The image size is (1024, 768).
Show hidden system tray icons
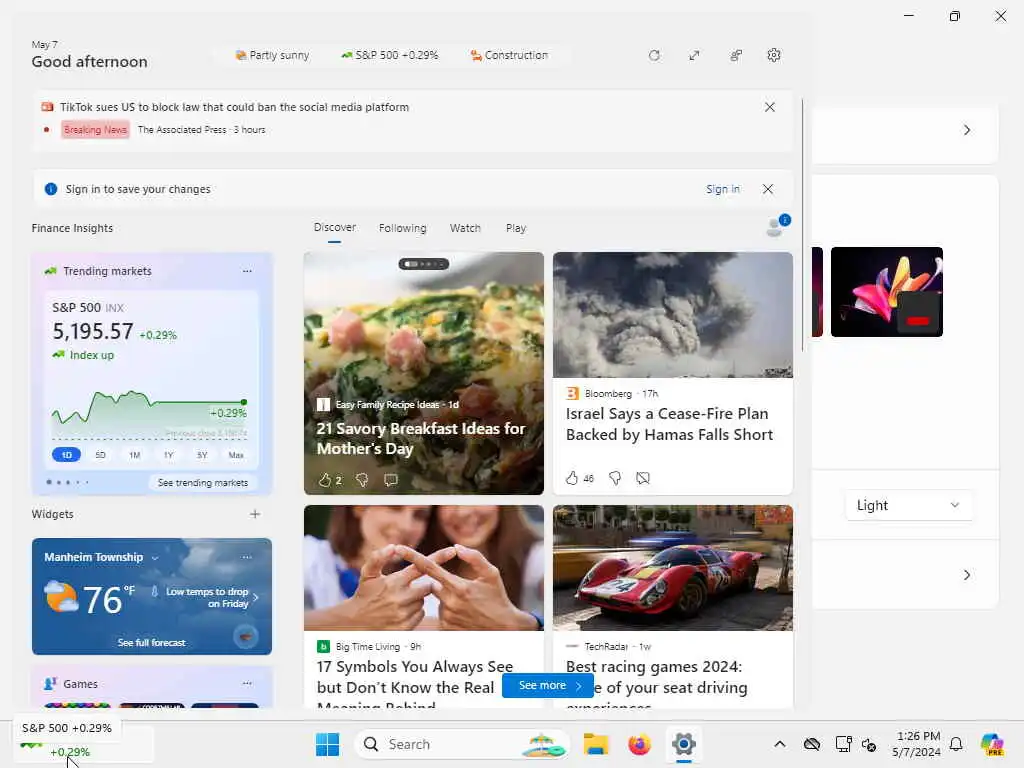(780, 744)
